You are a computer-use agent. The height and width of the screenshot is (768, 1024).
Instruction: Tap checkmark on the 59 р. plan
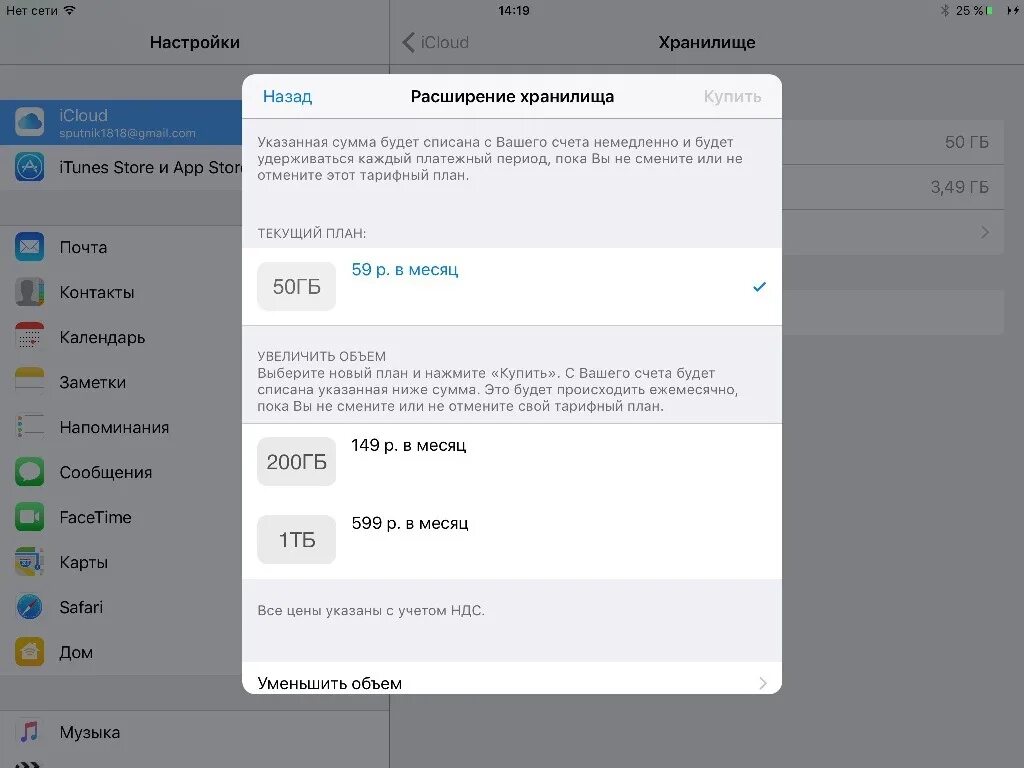tap(759, 287)
